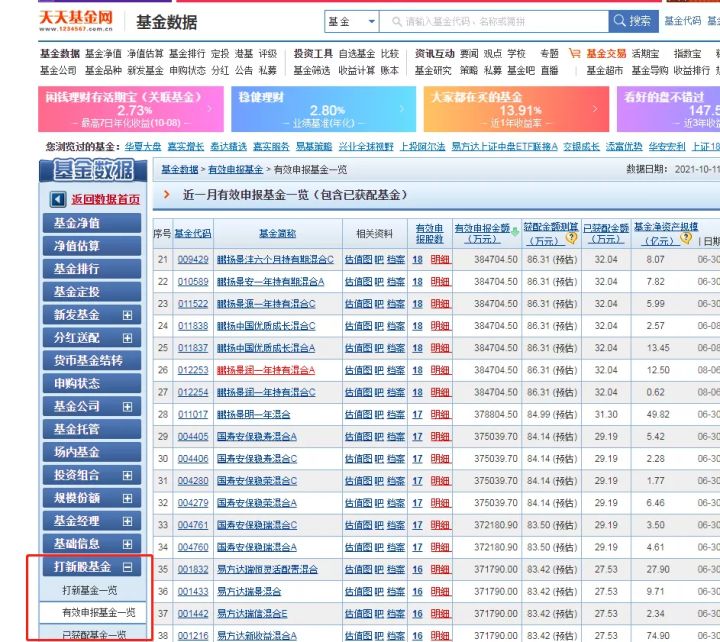
Task: Sort by 基金代码 column header
Action: point(193,233)
